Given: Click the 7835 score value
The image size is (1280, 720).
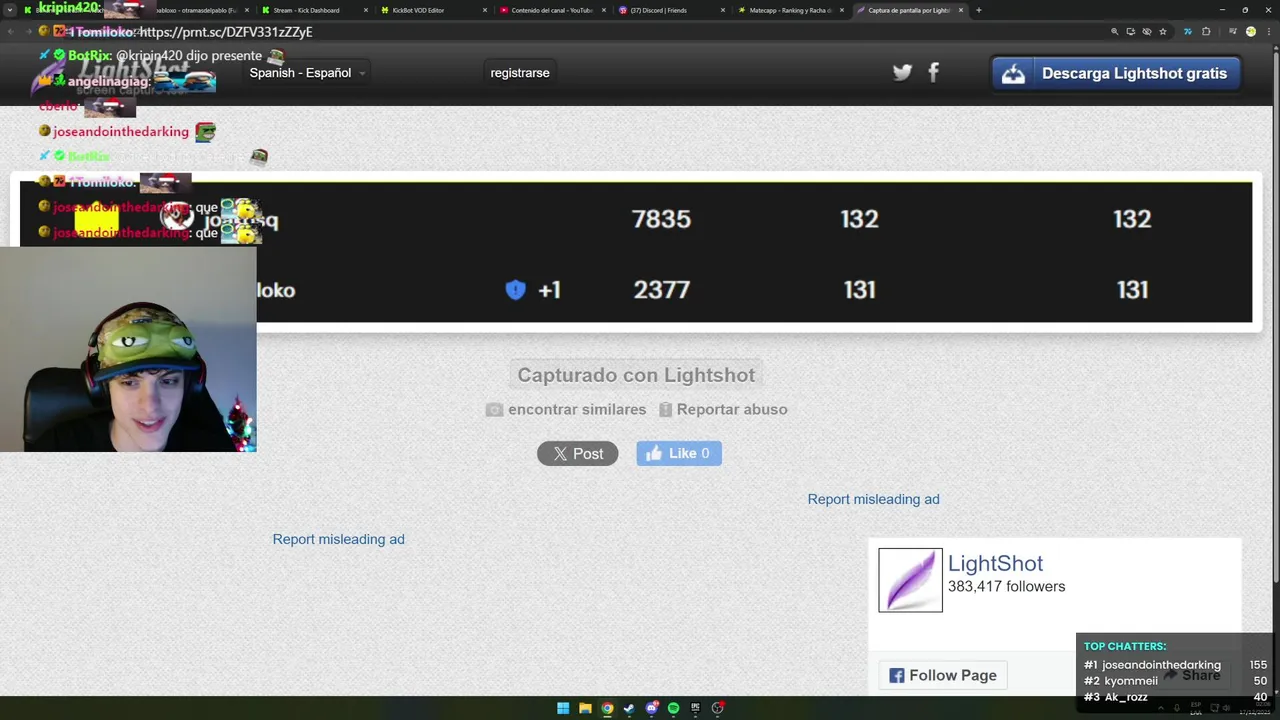Looking at the screenshot, I should (x=661, y=219).
